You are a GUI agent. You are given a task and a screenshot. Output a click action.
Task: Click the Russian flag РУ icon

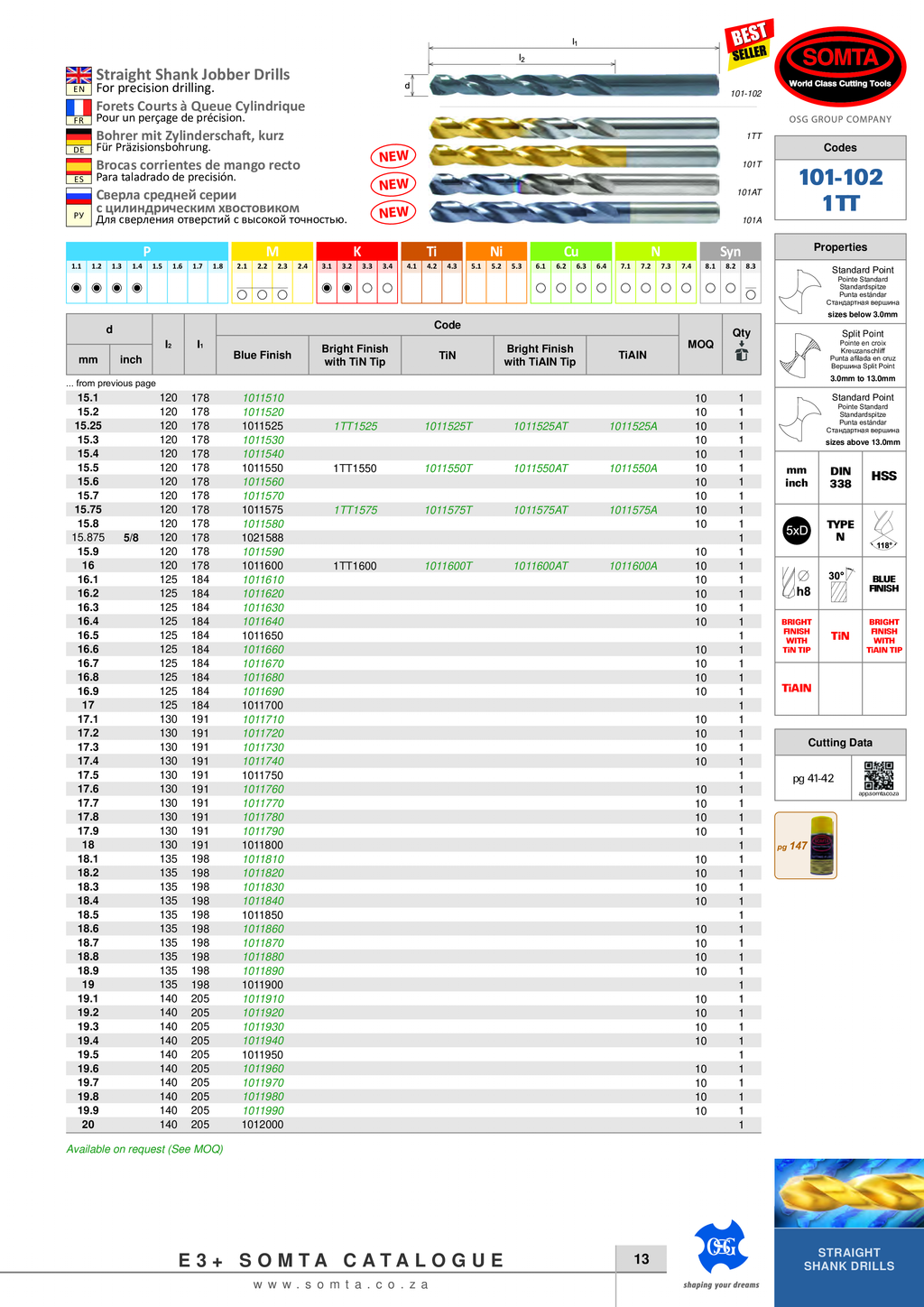point(79,206)
